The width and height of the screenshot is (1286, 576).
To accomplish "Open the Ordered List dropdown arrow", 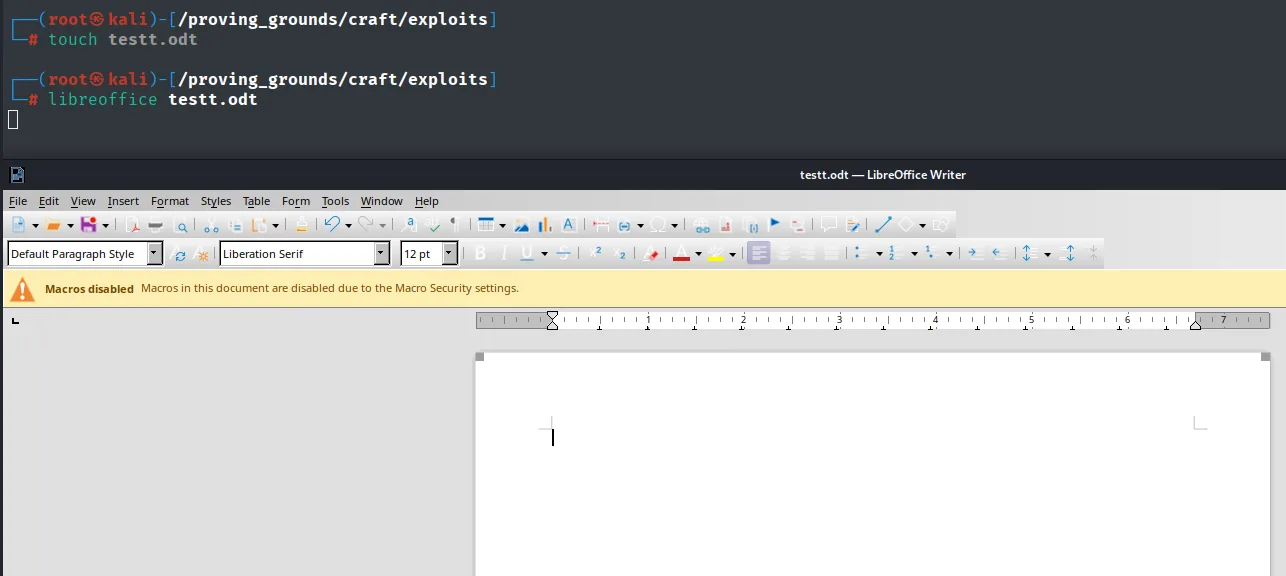I will (x=914, y=255).
